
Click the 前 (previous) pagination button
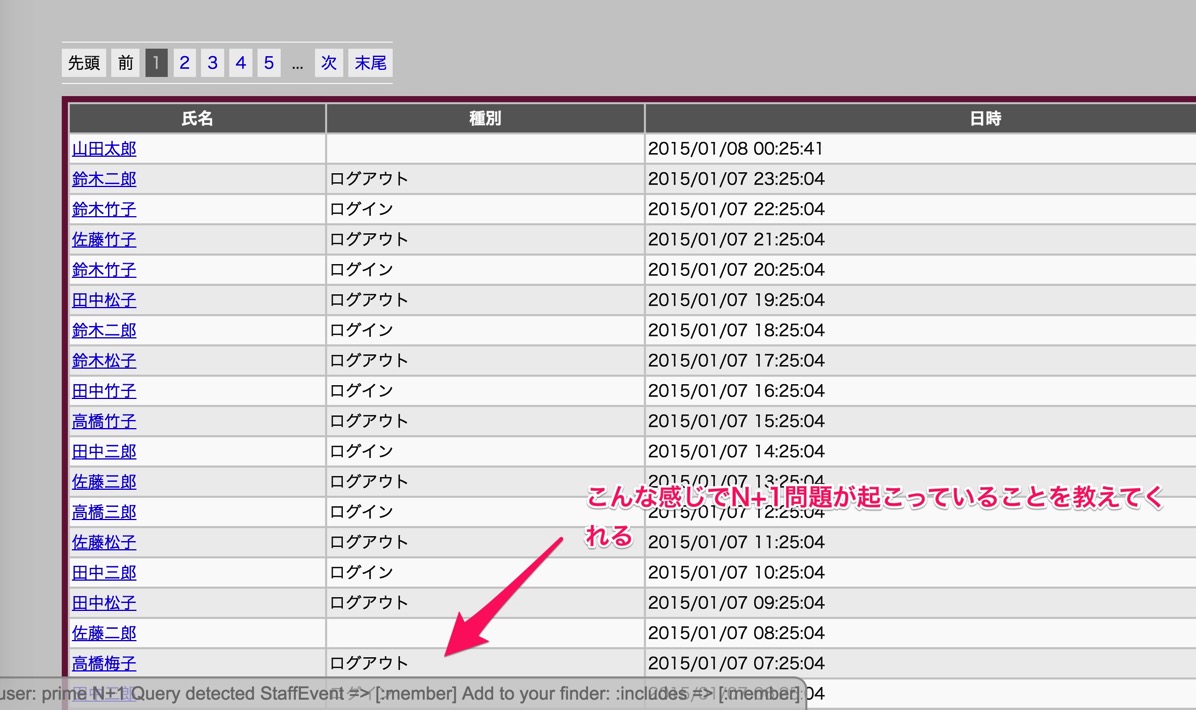(x=125, y=63)
